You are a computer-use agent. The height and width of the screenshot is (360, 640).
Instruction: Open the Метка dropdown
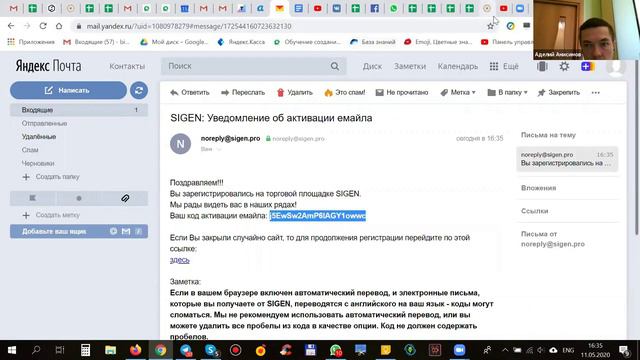coord(458,93)
